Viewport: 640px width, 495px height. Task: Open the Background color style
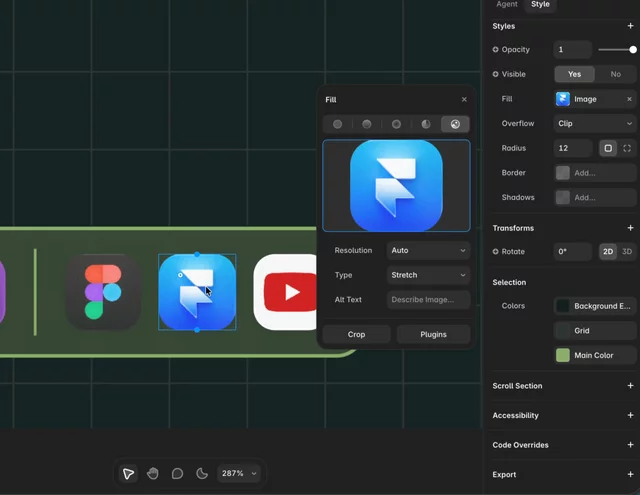[595, 306]
